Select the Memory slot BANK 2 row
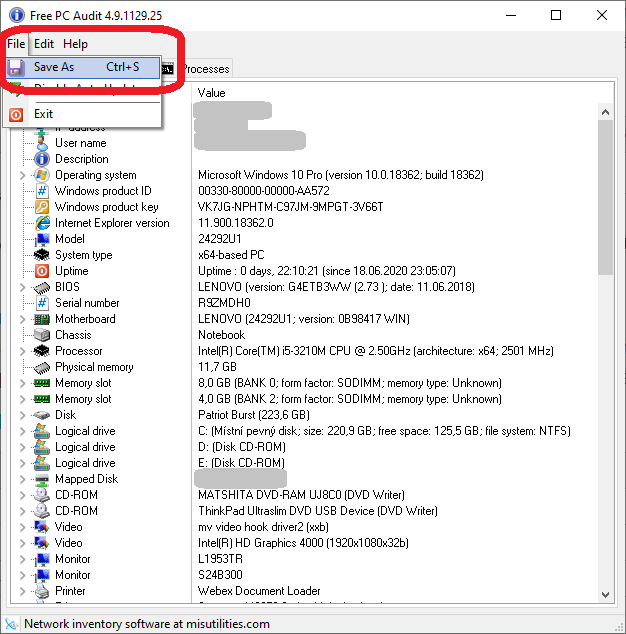This screenshot has width=626, height=634. pyautogui.click(x=349, y=399)
